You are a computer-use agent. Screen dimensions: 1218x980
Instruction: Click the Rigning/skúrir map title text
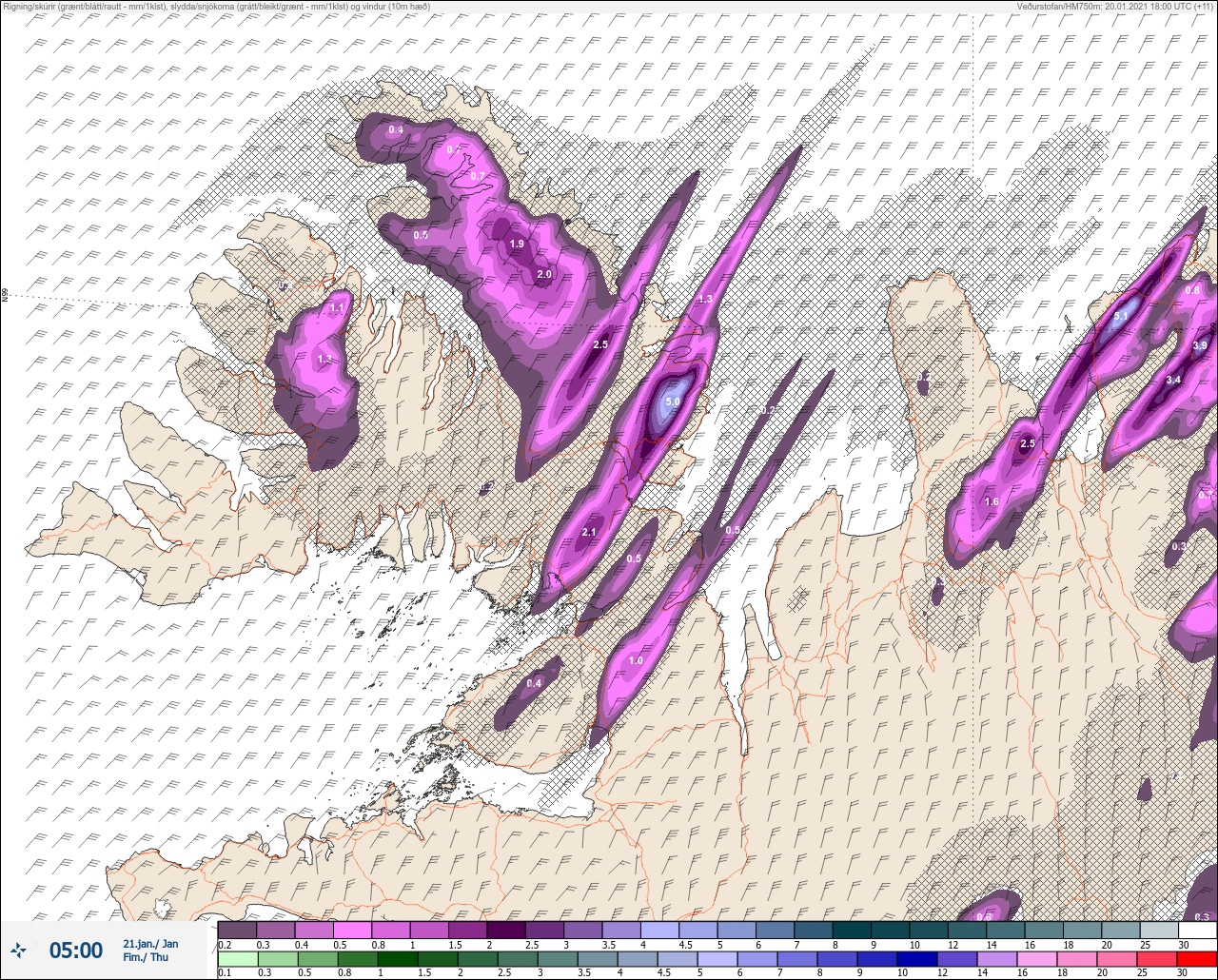click(215, 6)
